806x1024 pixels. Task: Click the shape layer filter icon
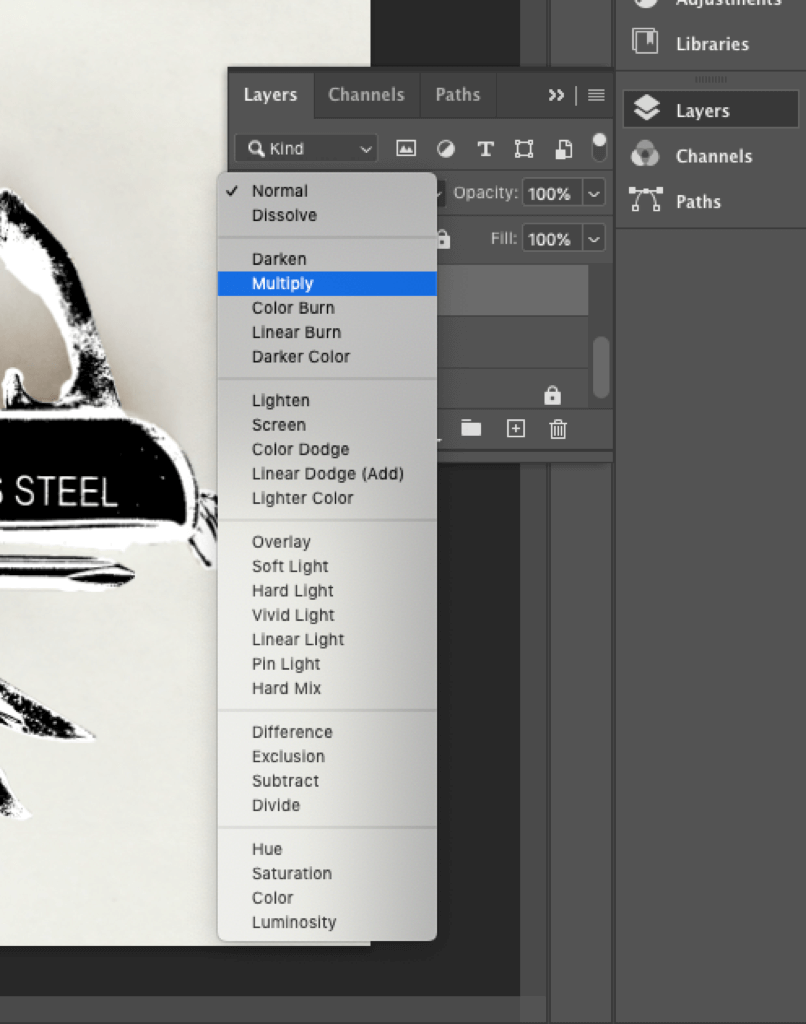coord(524,149)
